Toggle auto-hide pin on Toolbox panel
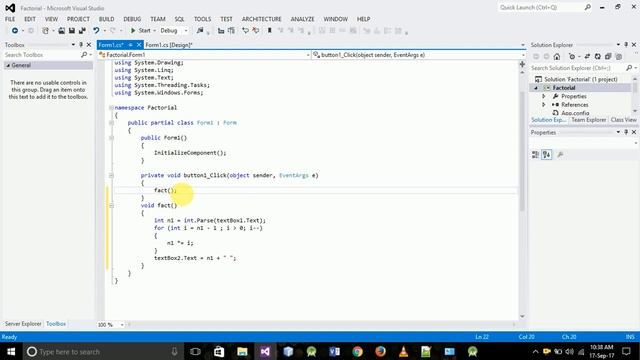The width and height of the screenshot is (640, 360). [x=81, y=44]
